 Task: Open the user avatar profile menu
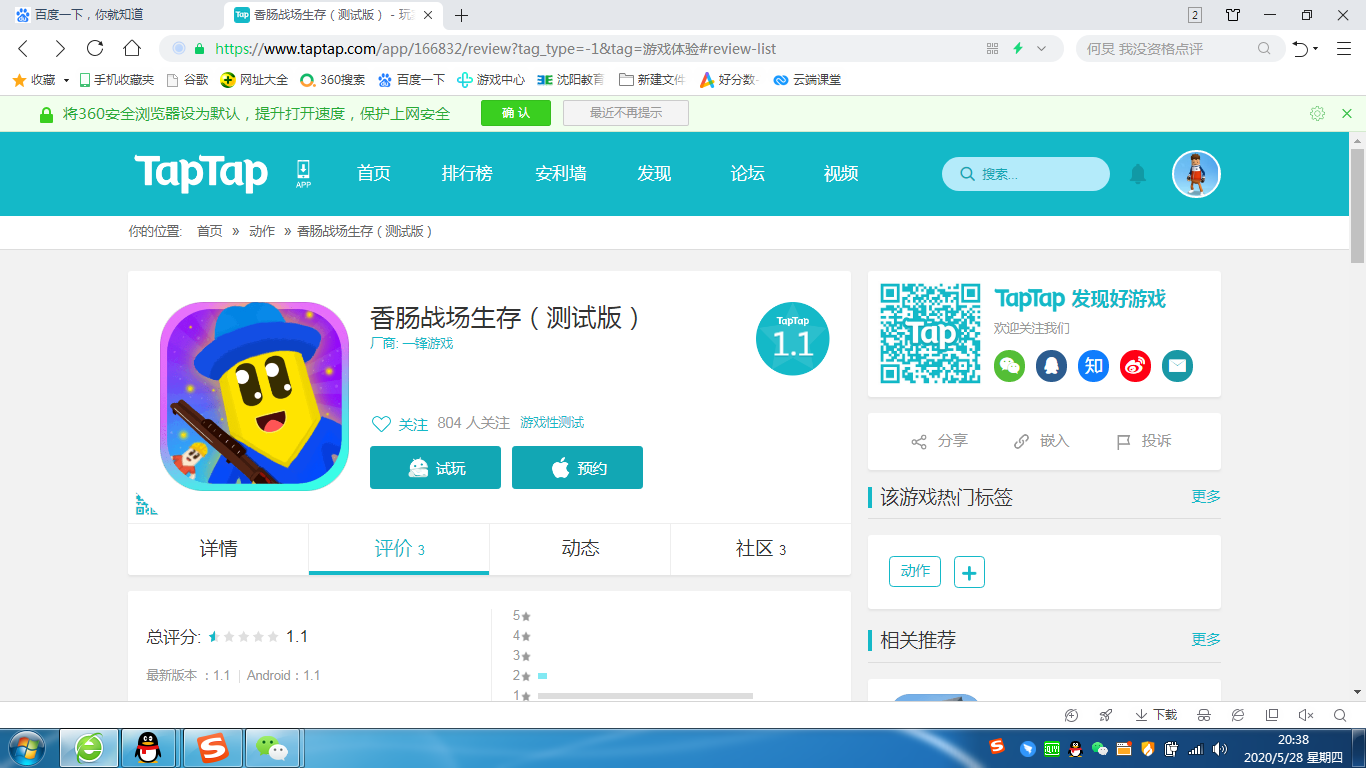(x=1196, y=174)
